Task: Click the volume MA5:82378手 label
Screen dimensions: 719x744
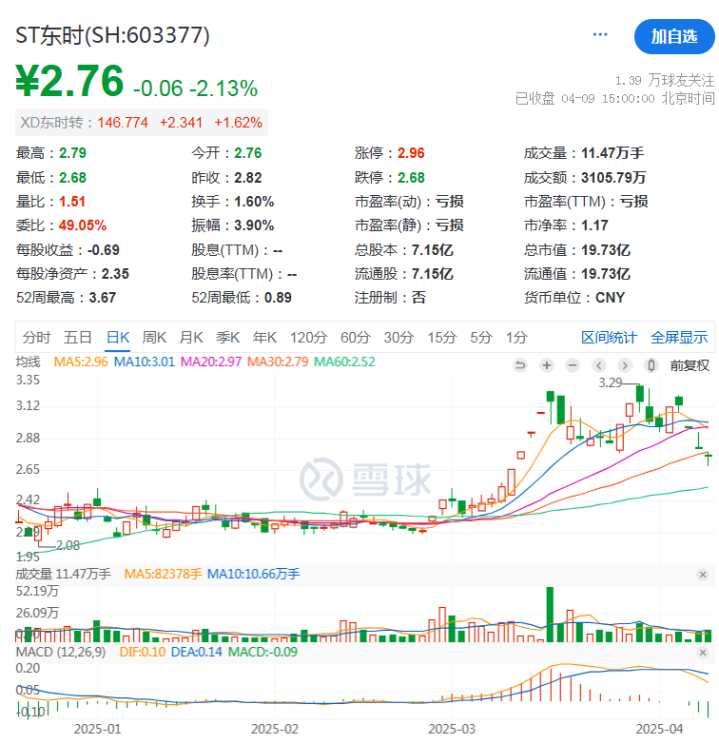Action: [x=163, y=574]
